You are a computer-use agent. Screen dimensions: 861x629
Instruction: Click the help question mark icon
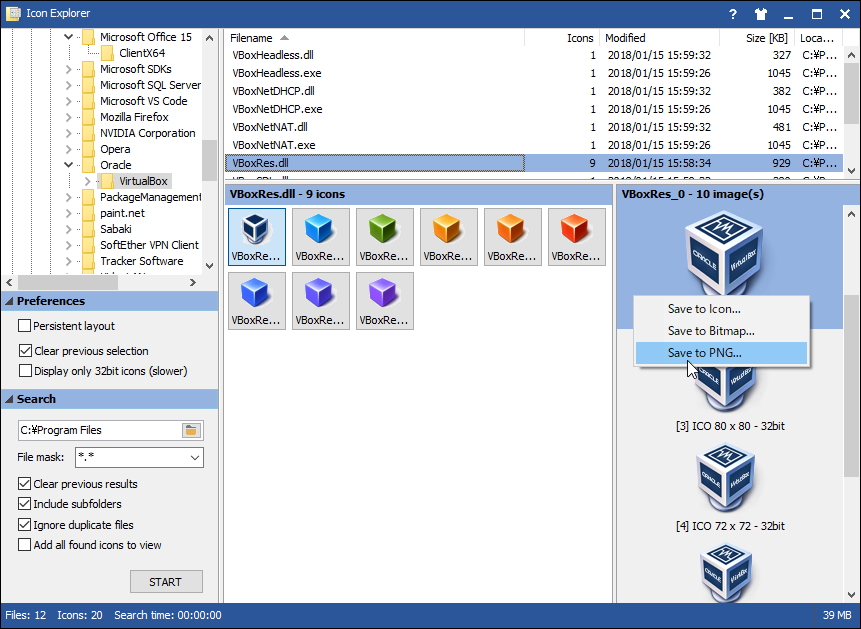733,14
